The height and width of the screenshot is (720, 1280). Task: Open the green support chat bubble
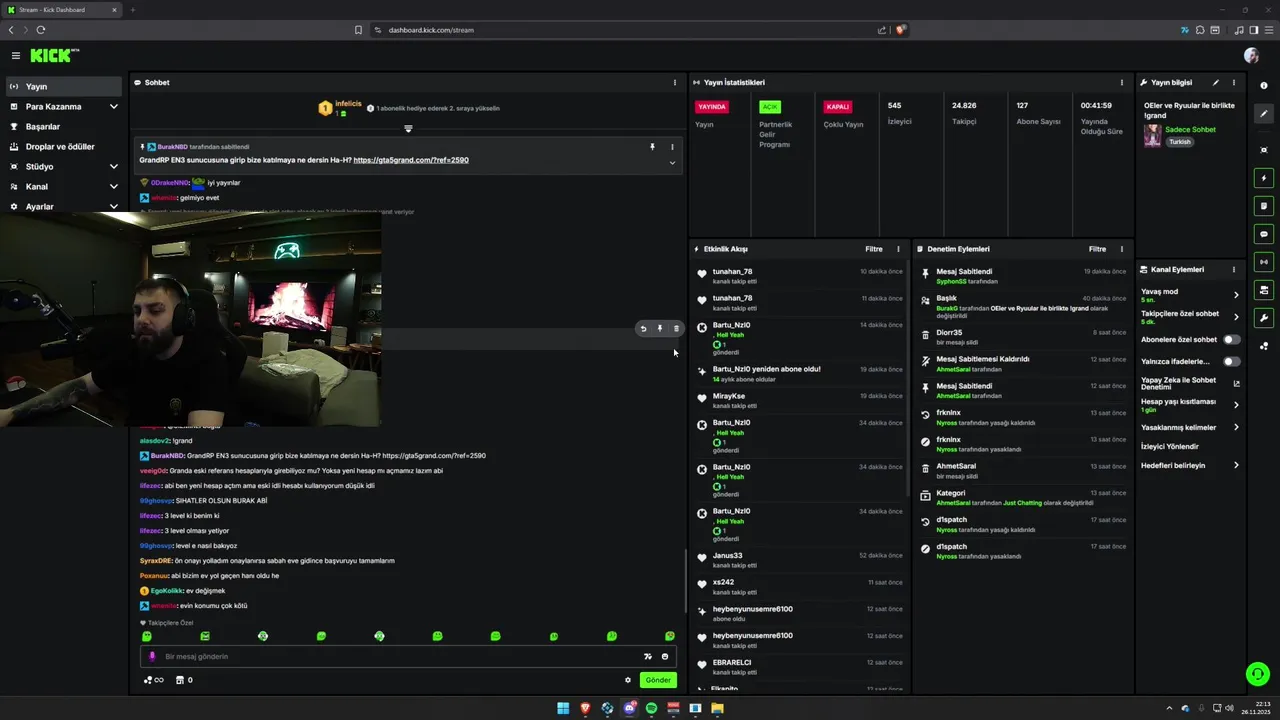[x=1258, y=674]
